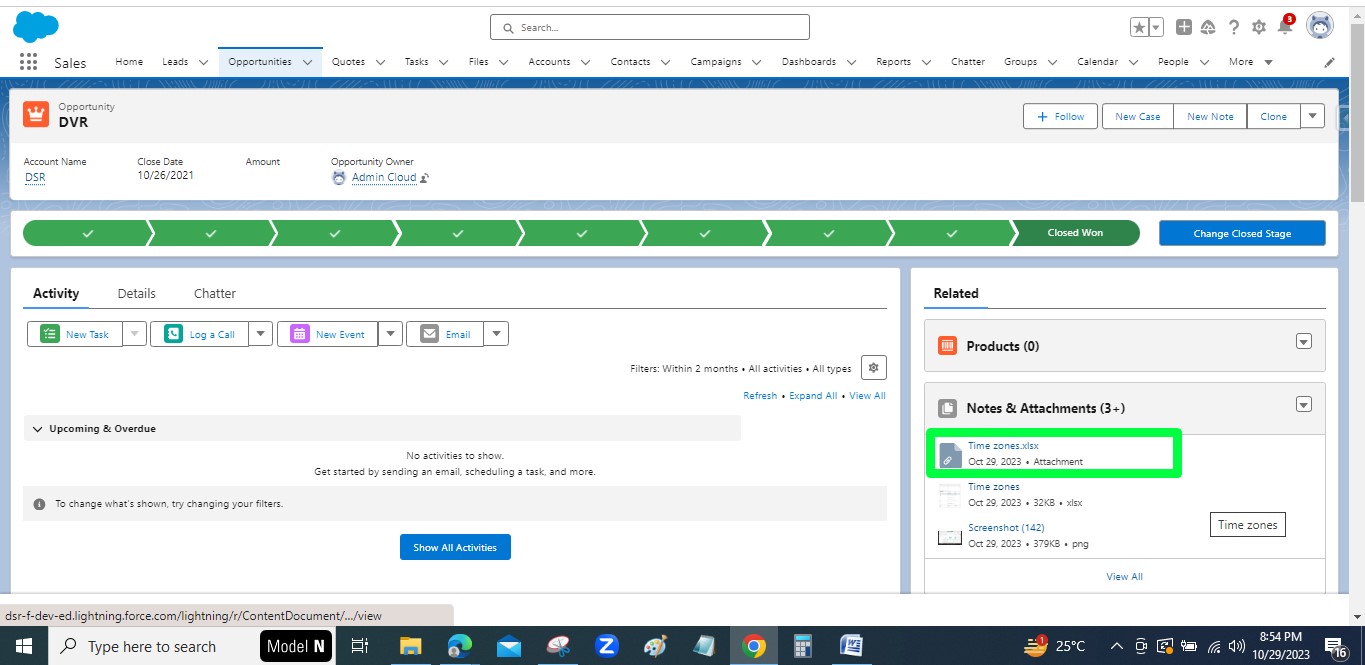Open the Leads tab dropdown arrow

pos(203,62)
